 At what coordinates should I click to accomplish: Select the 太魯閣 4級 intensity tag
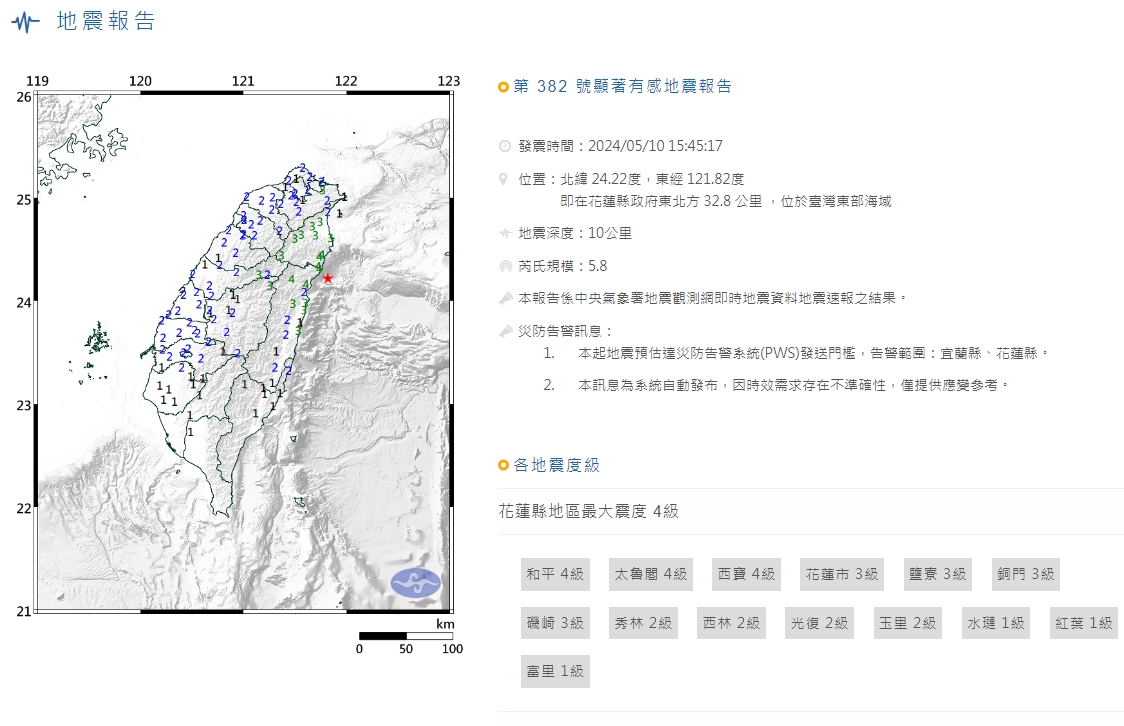(x=650, y=574)
